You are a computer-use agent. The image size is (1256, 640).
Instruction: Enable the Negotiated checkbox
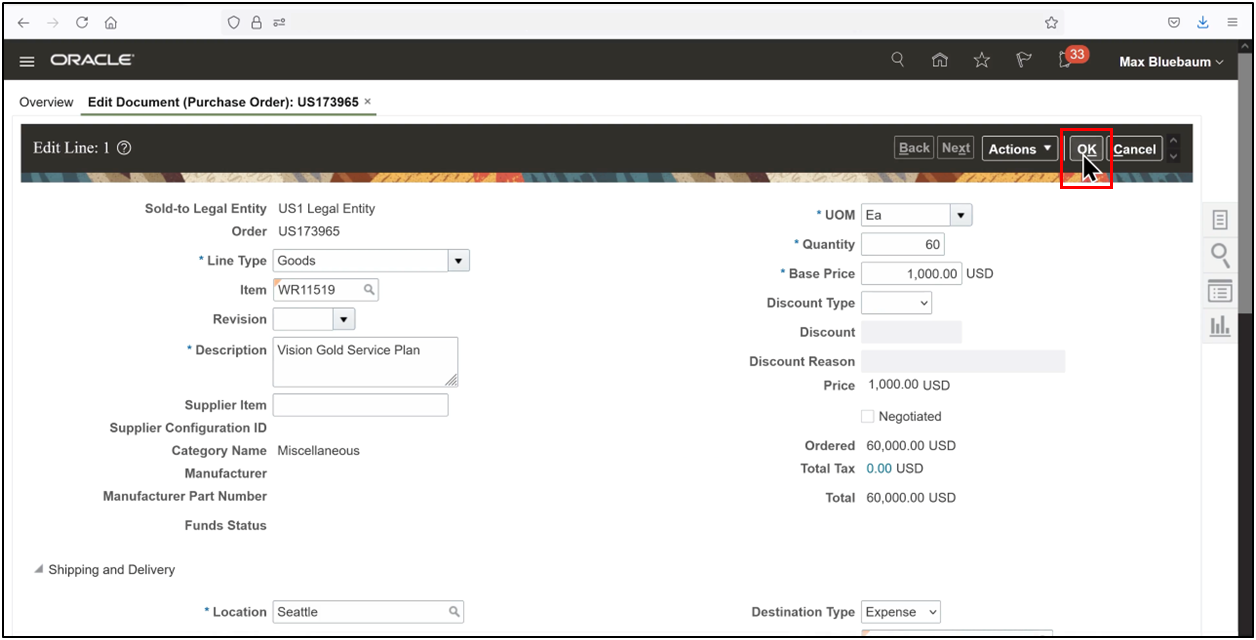coord(867,416)
